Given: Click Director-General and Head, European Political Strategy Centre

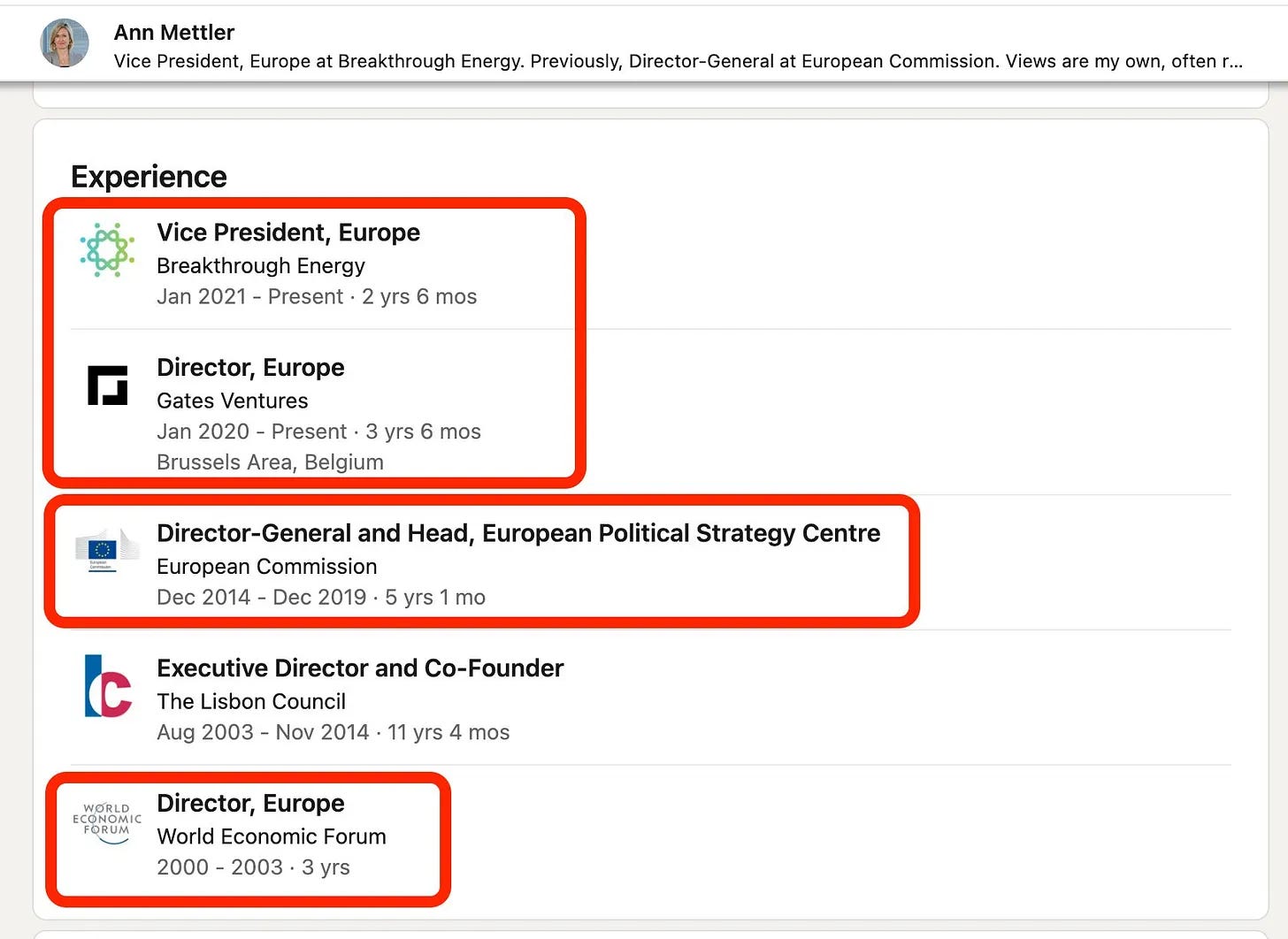Looking at the screenshot, I should pos(518,533).
